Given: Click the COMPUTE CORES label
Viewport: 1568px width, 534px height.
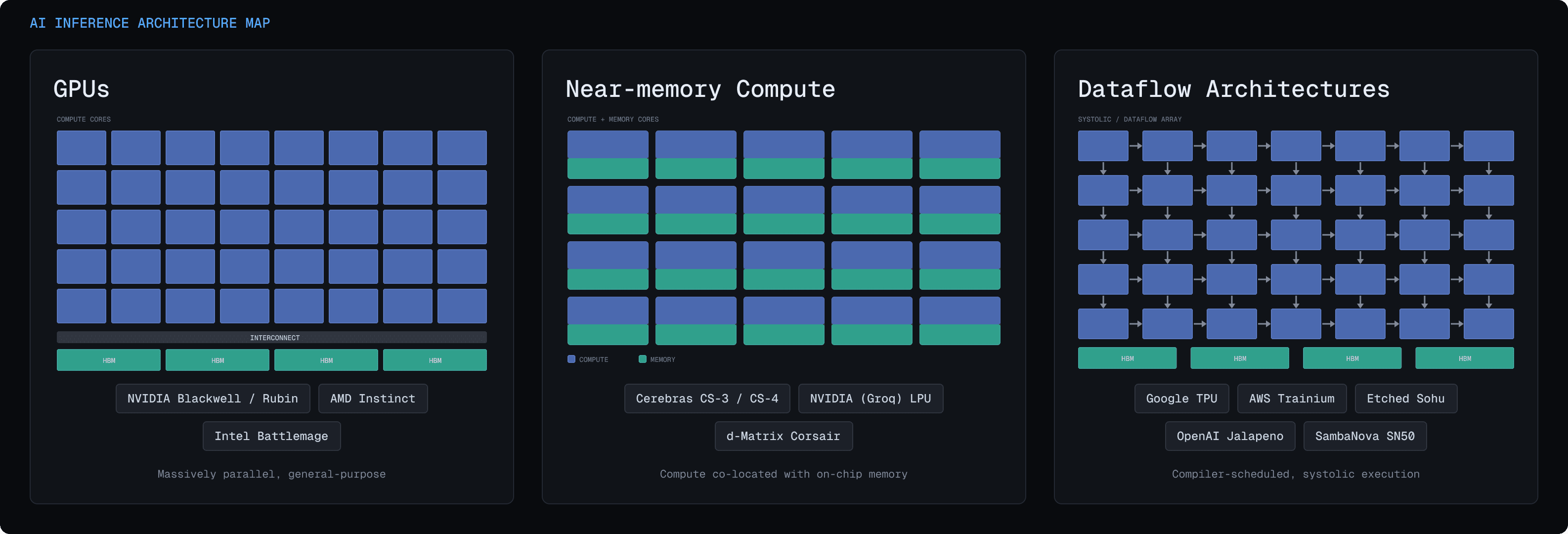Looking at the screenshot, I should 84,119.
